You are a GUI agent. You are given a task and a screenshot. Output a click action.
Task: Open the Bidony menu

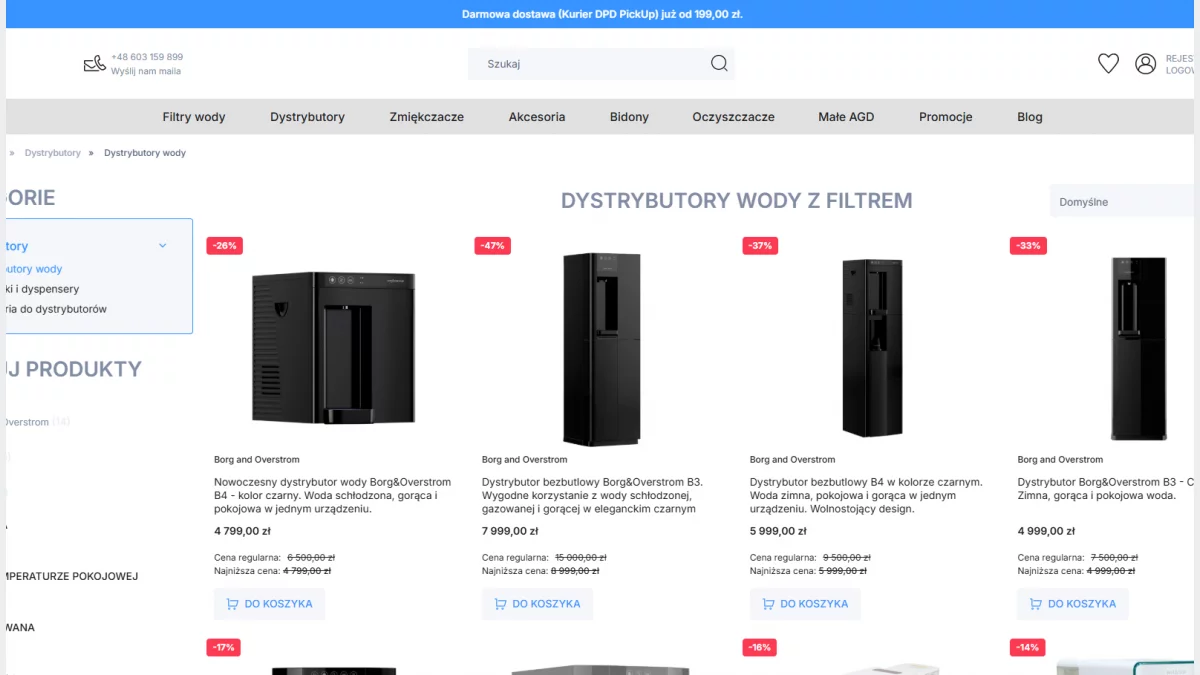click(629, 117)
